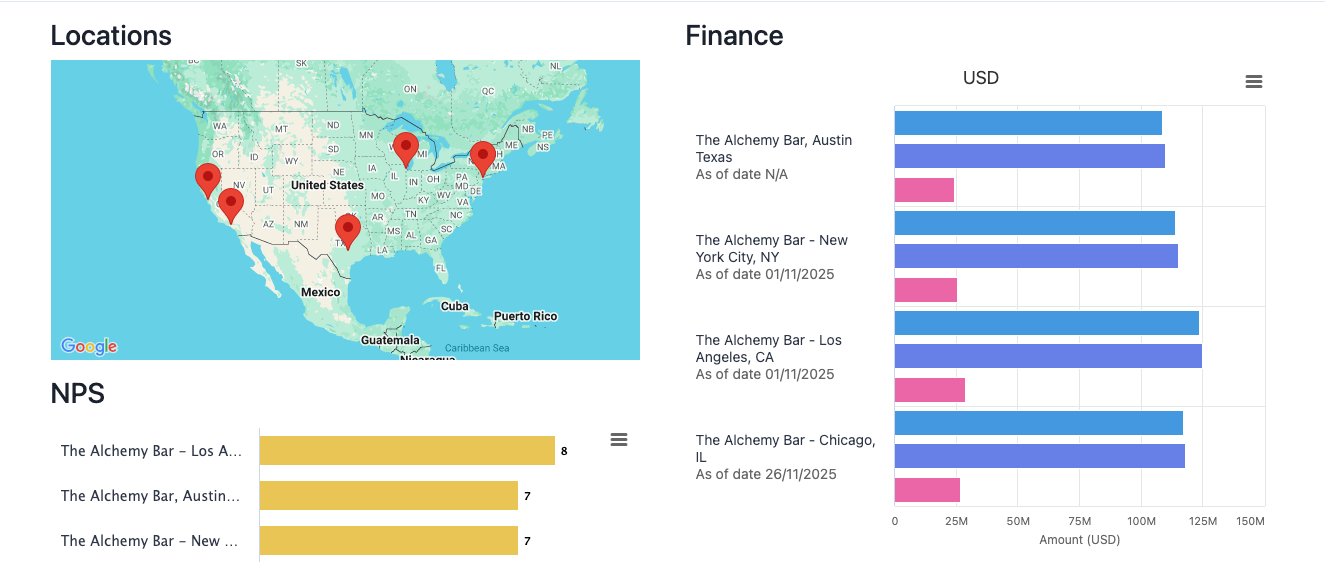This screenshot has height=562, width=1325.
Task: Click the New York NPS bar
Action: pyautogui.click(x=389, y=541)
